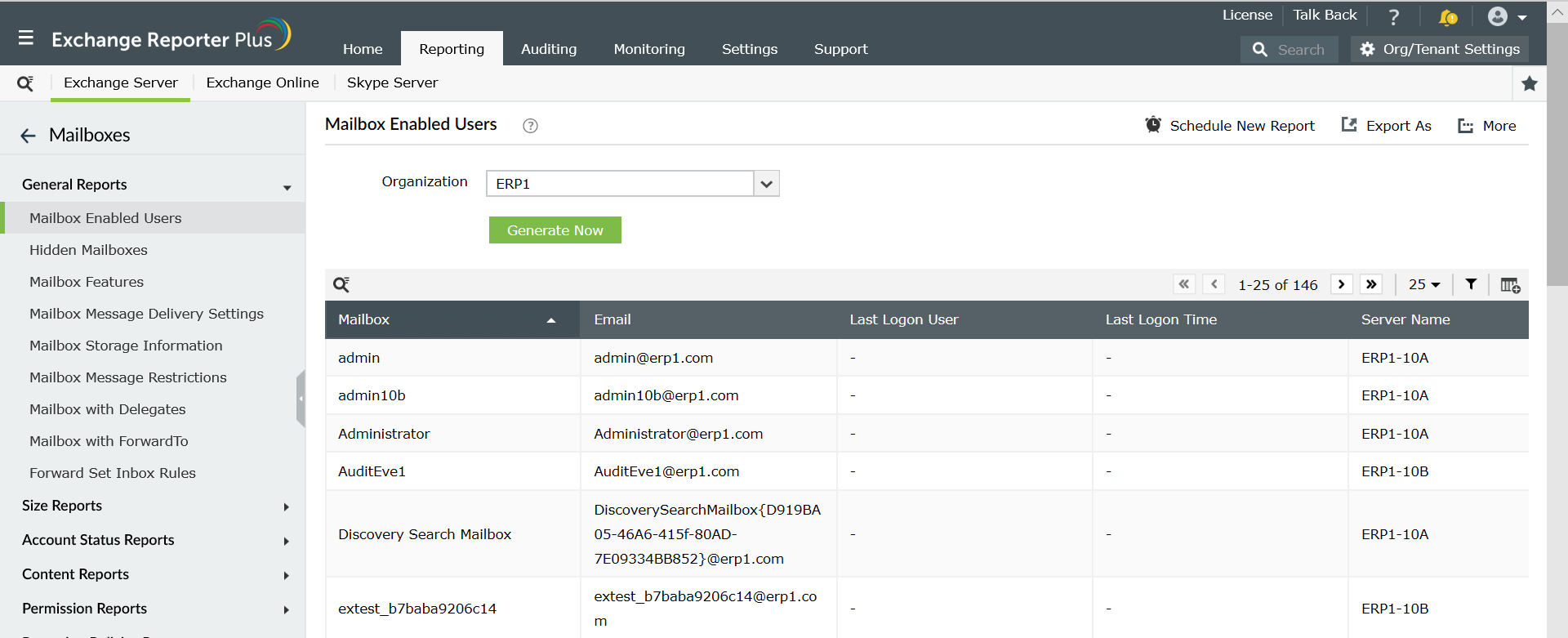Open the More options menu

click(1487, 126)
